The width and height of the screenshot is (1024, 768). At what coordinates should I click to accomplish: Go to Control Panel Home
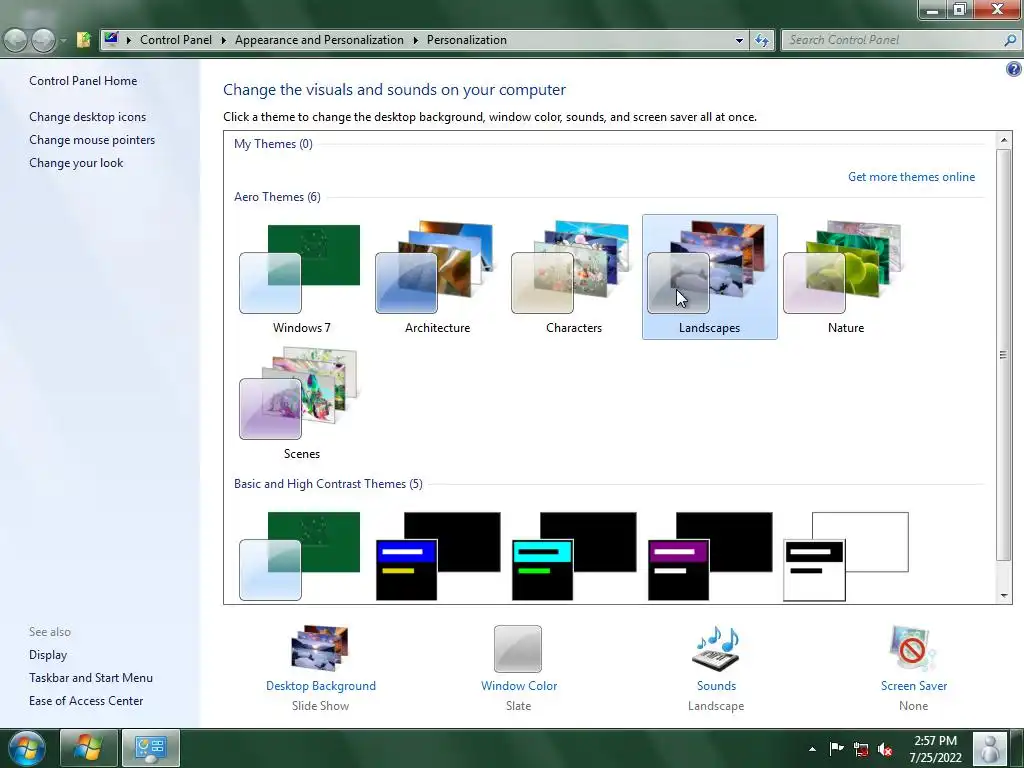click(x=83, y=81)
